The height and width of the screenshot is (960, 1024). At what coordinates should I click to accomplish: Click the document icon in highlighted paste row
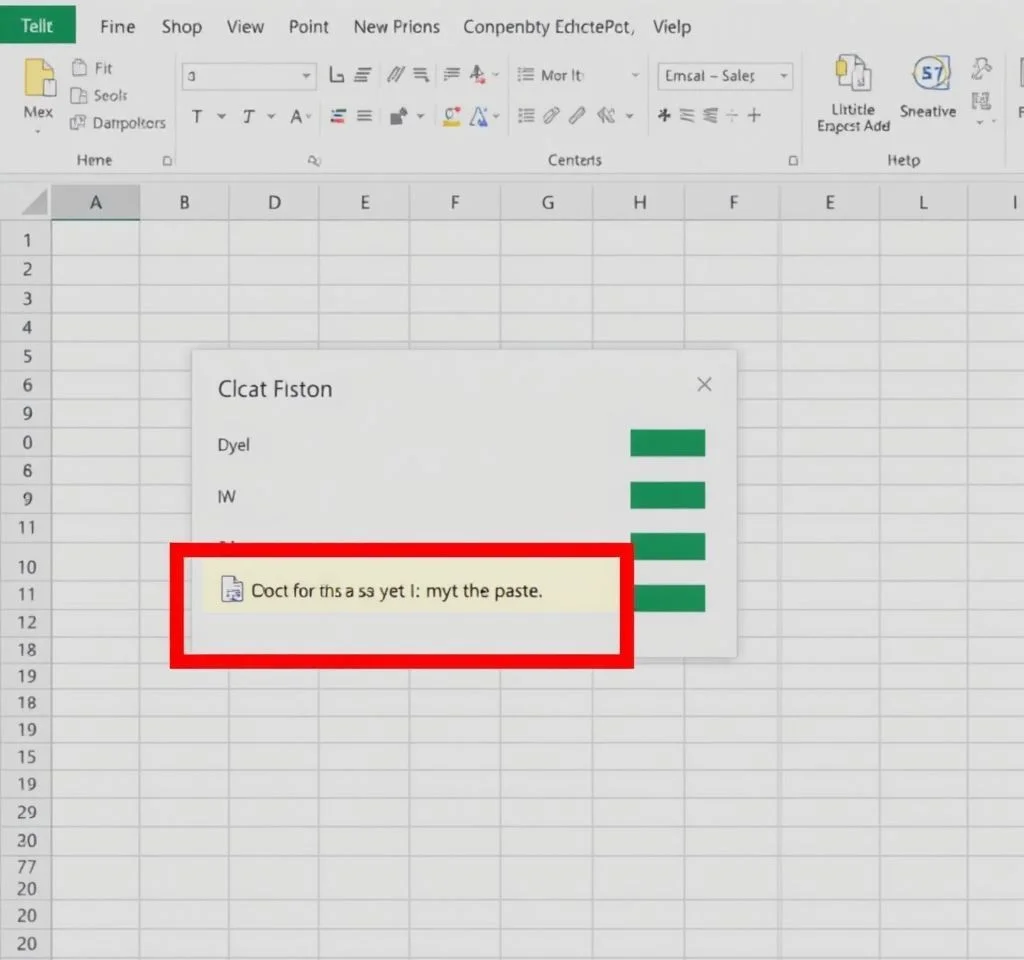pyautogui.click(x=232, y=591)
